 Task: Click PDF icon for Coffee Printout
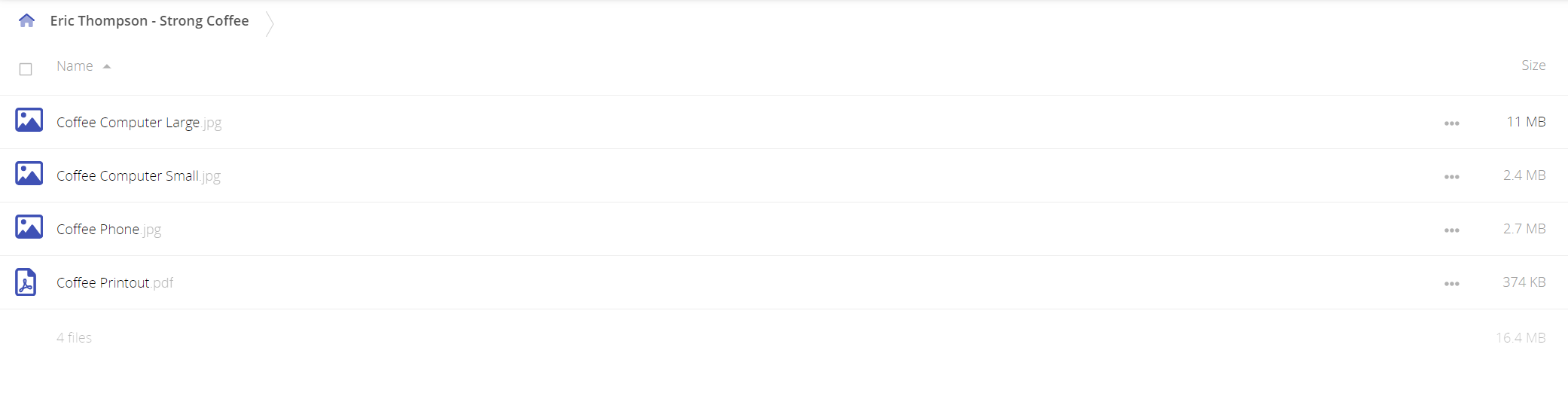pos(26,282)
